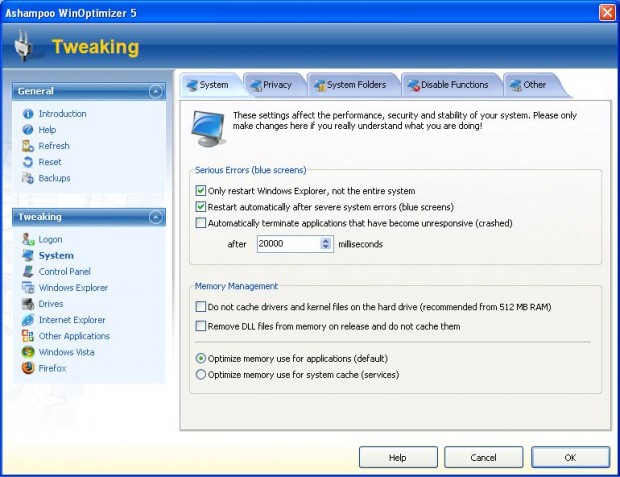Open the Firefox tweaking section
Image resolution: width=620 pixels, height=477 pixels.
pyautogui.click(x=53, y=368)
